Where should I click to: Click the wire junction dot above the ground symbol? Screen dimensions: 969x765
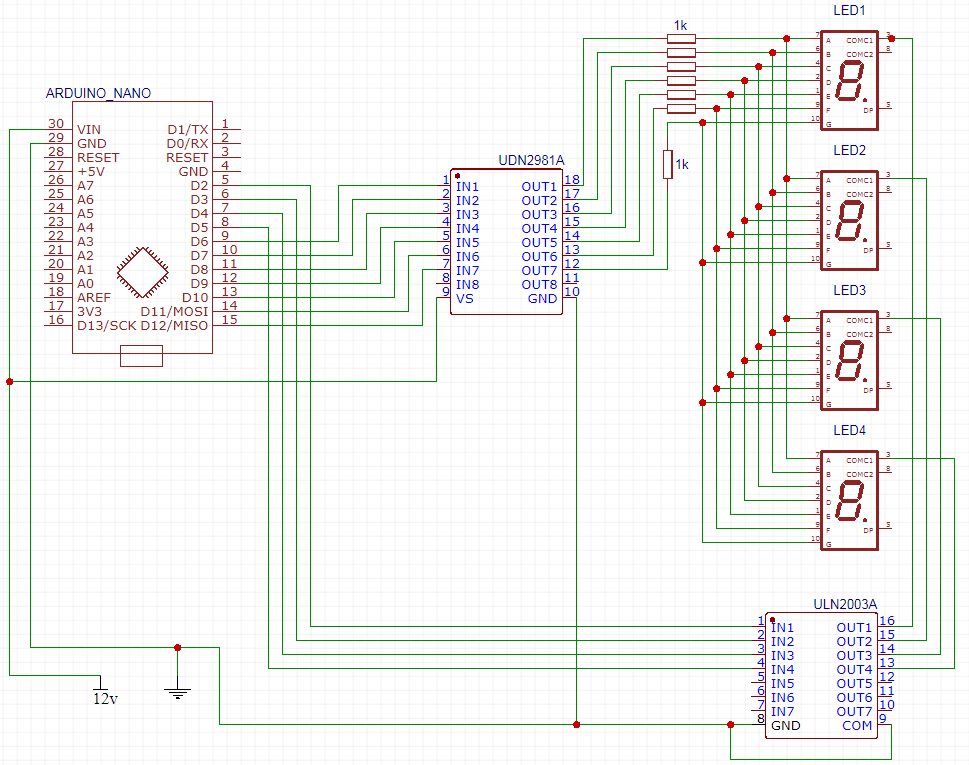(x=177, y=648)
